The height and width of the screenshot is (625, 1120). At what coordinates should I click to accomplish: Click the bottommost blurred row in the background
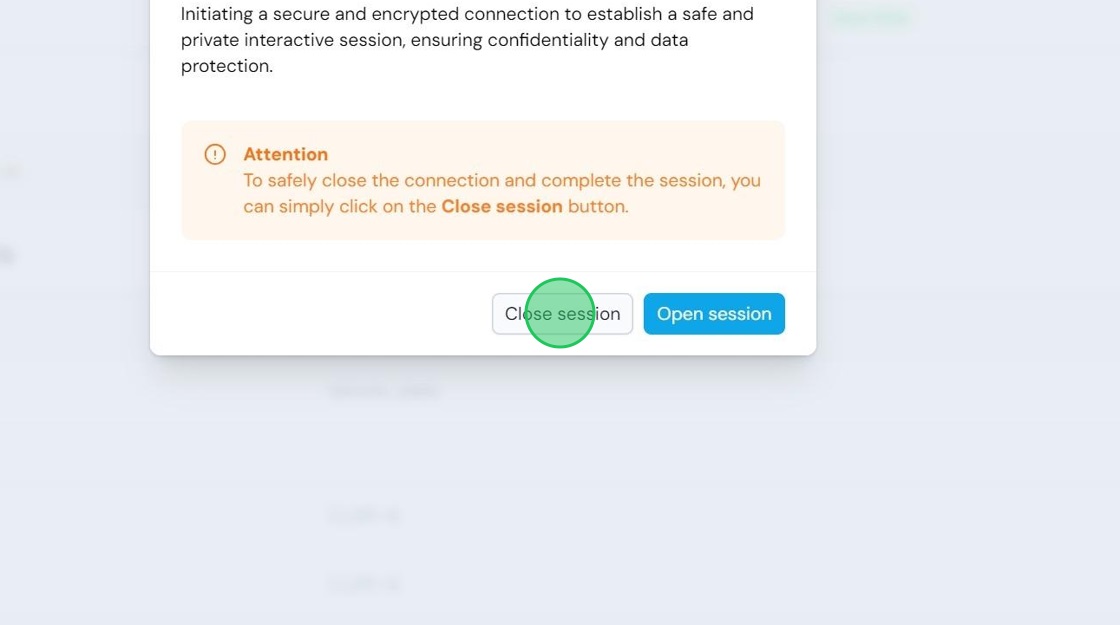[x=364, y=584]
